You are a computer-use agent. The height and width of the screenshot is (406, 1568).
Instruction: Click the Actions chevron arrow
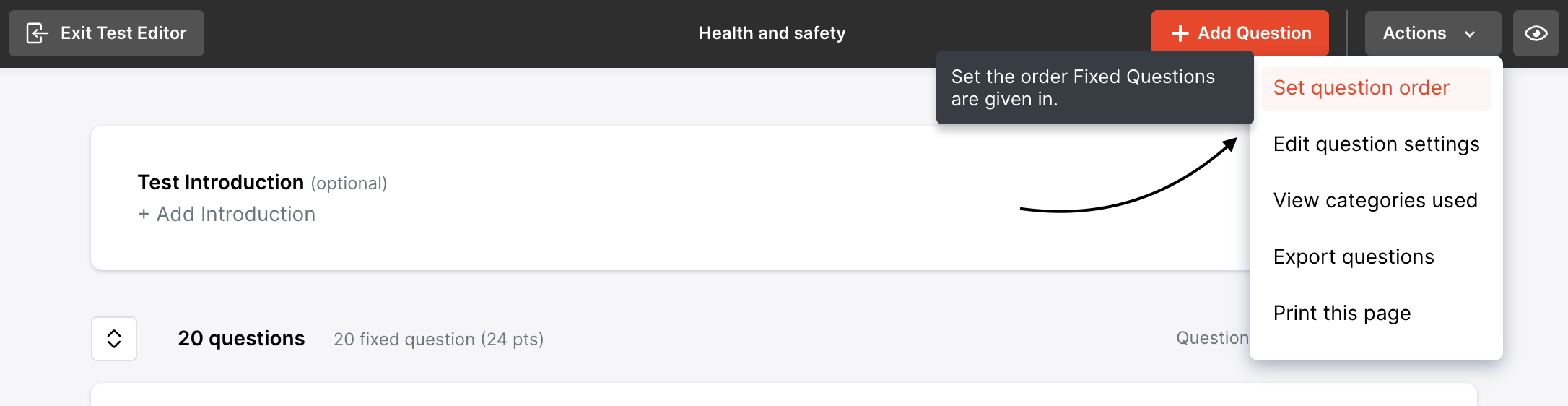coord(1470,34)
